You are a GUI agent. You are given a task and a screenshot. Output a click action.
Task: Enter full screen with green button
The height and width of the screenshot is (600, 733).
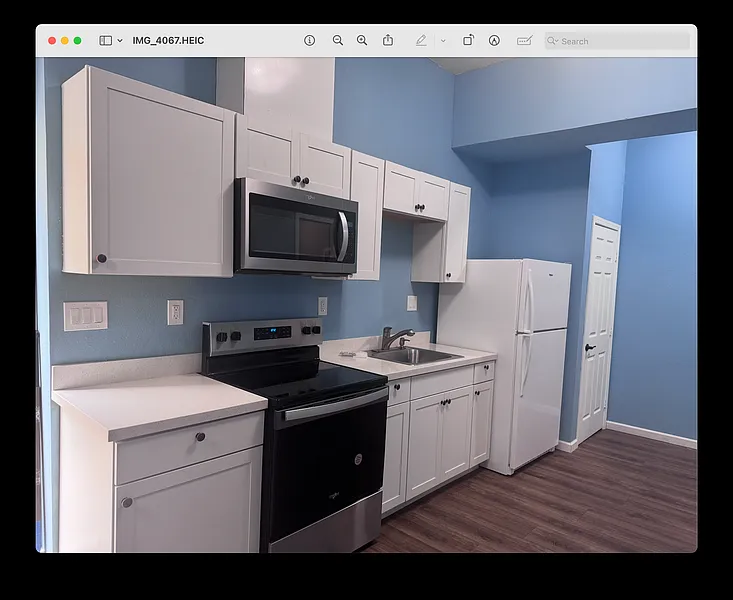click(x=78, y=41)
